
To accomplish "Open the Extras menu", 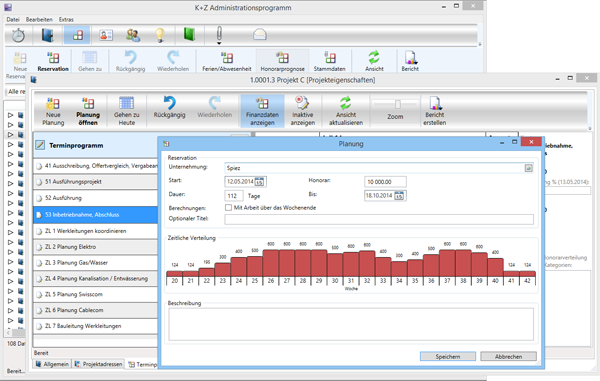I will (66, 20).
